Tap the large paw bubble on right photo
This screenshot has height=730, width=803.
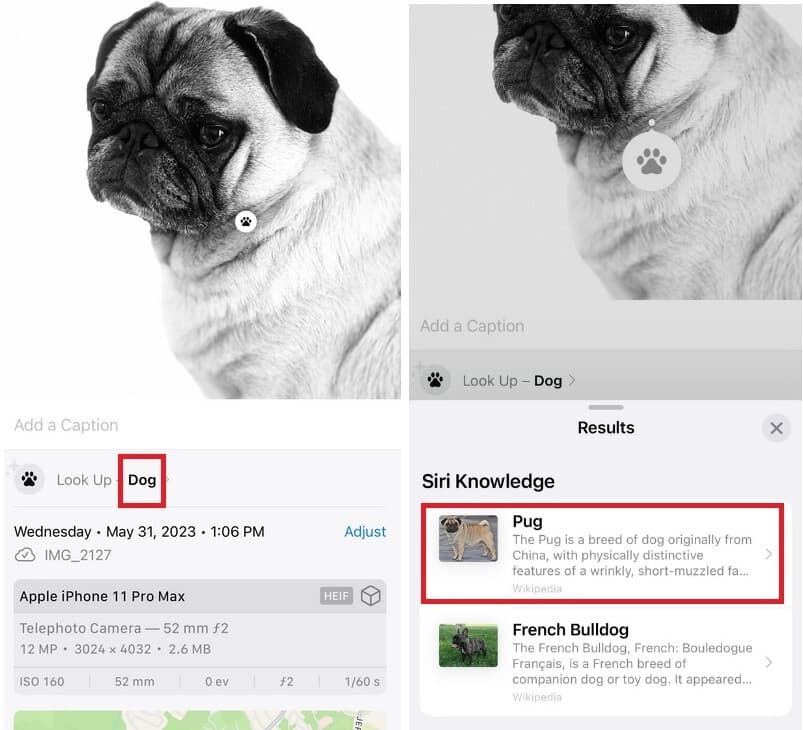click(x=651, y=161)
